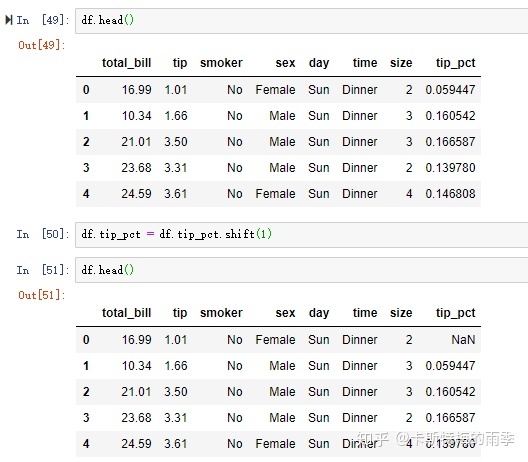528x462 pixels.
Task: Click tip value 3.61 in Out[49] table
Action: (x=175, y=194)
